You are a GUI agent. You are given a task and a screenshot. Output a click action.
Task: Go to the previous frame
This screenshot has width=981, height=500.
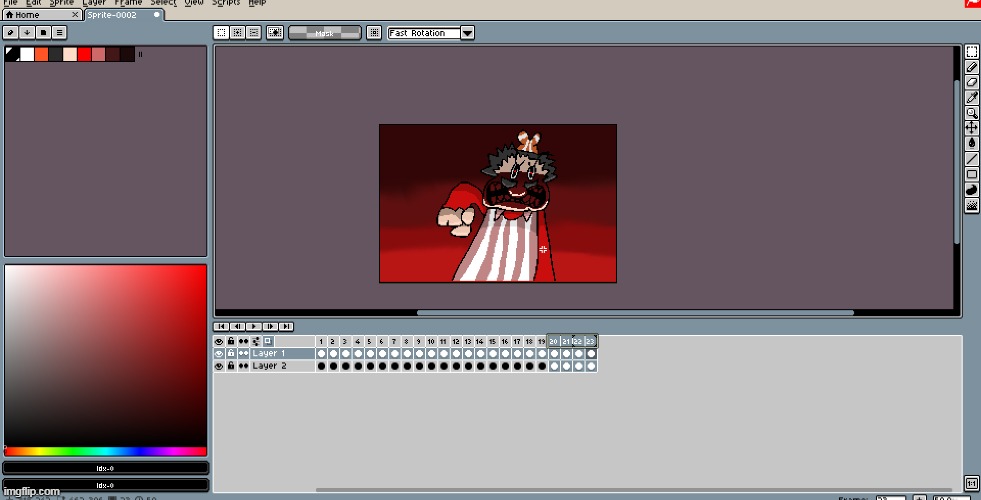coord(237,327)
